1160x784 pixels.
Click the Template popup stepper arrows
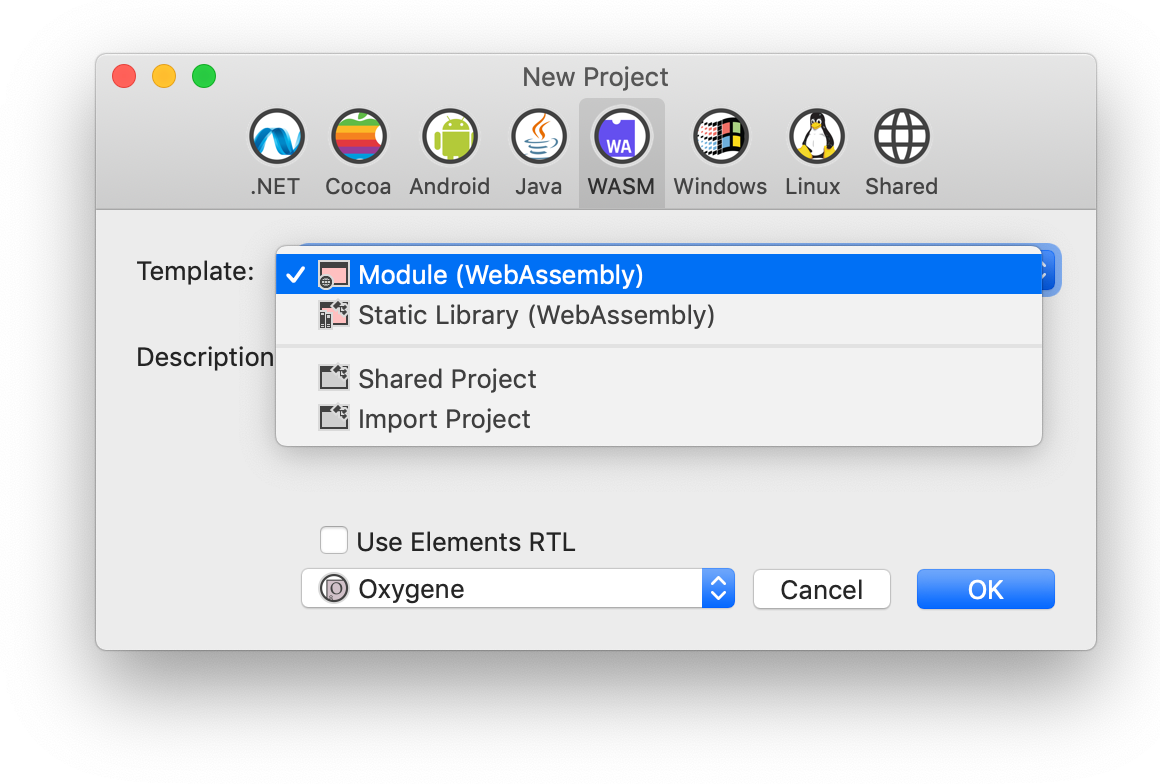point(1050,271)
